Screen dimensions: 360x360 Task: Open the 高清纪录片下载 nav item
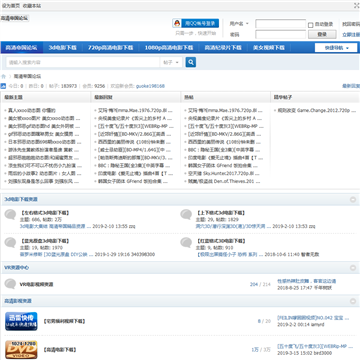[223, 48]
